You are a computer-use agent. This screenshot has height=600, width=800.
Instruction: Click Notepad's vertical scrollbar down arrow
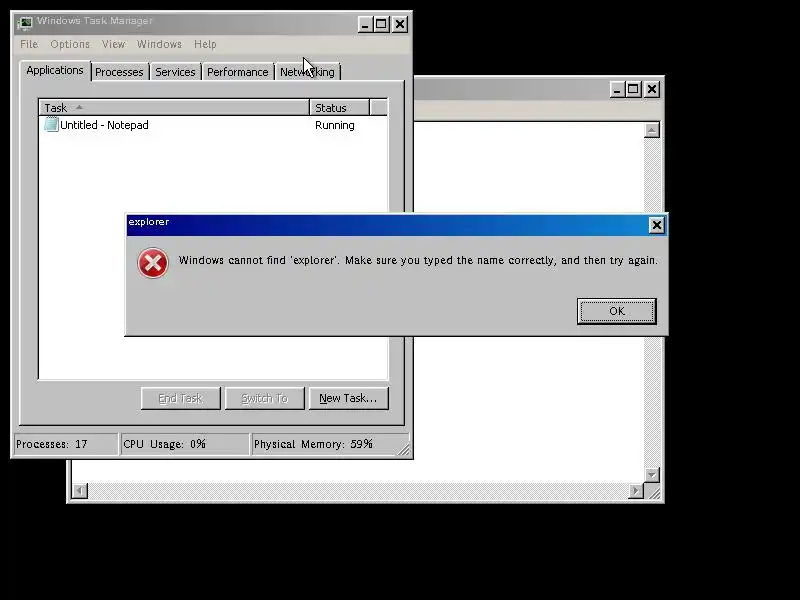coord(652,474)
